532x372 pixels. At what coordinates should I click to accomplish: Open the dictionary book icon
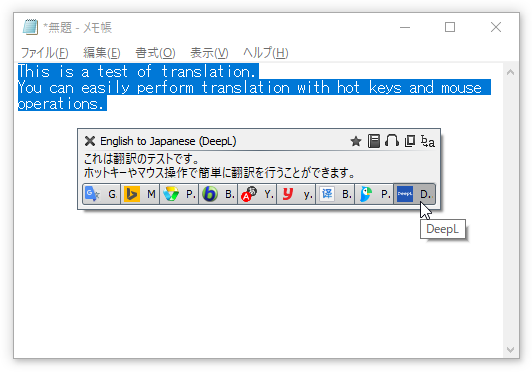click(x=374, y=141)
